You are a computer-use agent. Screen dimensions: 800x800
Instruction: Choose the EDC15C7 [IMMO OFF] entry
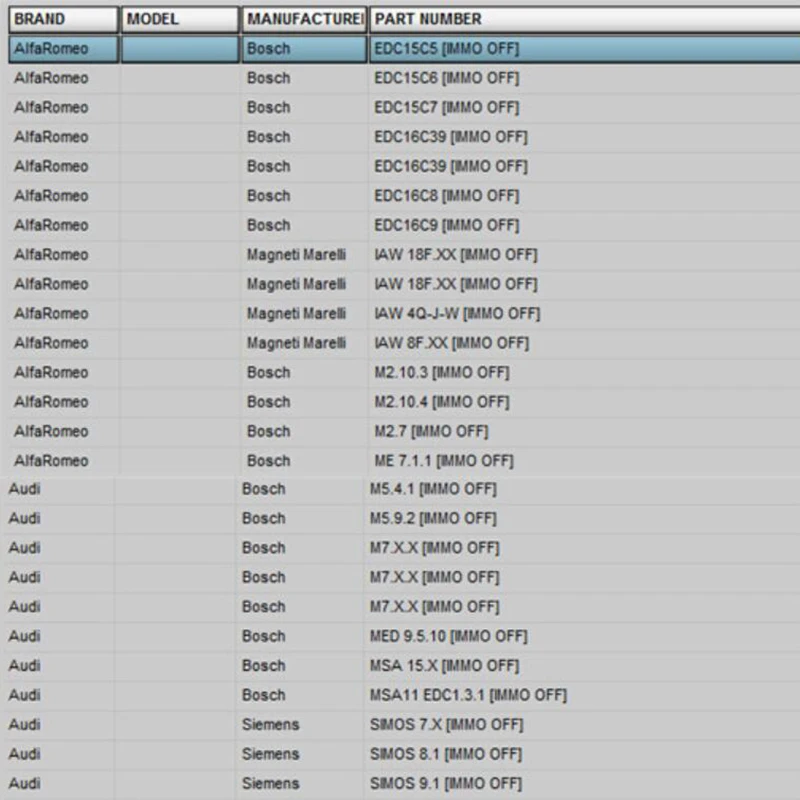tap(446, 108)
